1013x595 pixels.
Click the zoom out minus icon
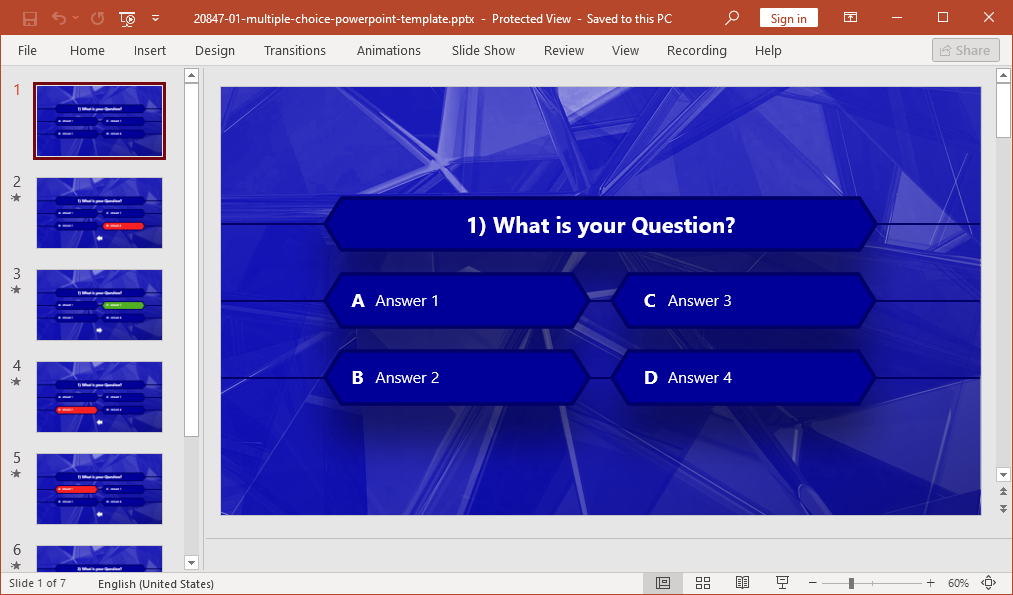pyautogui.click(x=813, y=583)
